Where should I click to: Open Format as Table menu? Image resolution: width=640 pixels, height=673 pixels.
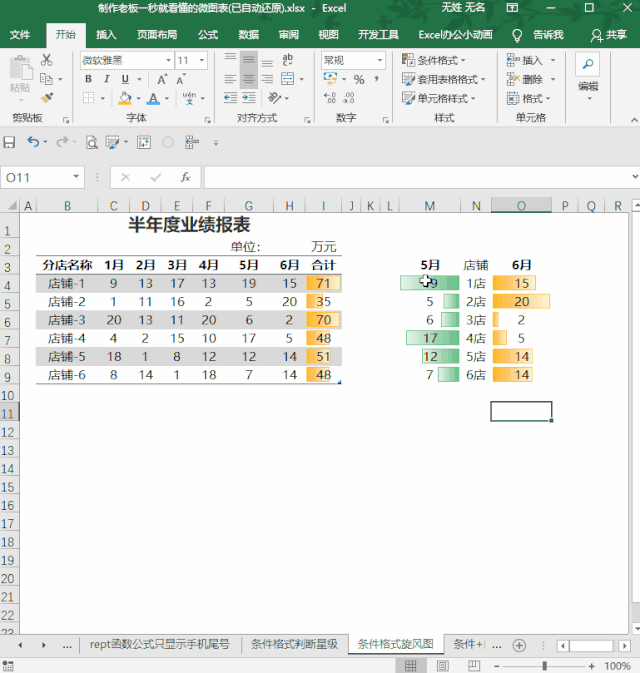click(443, 79)
